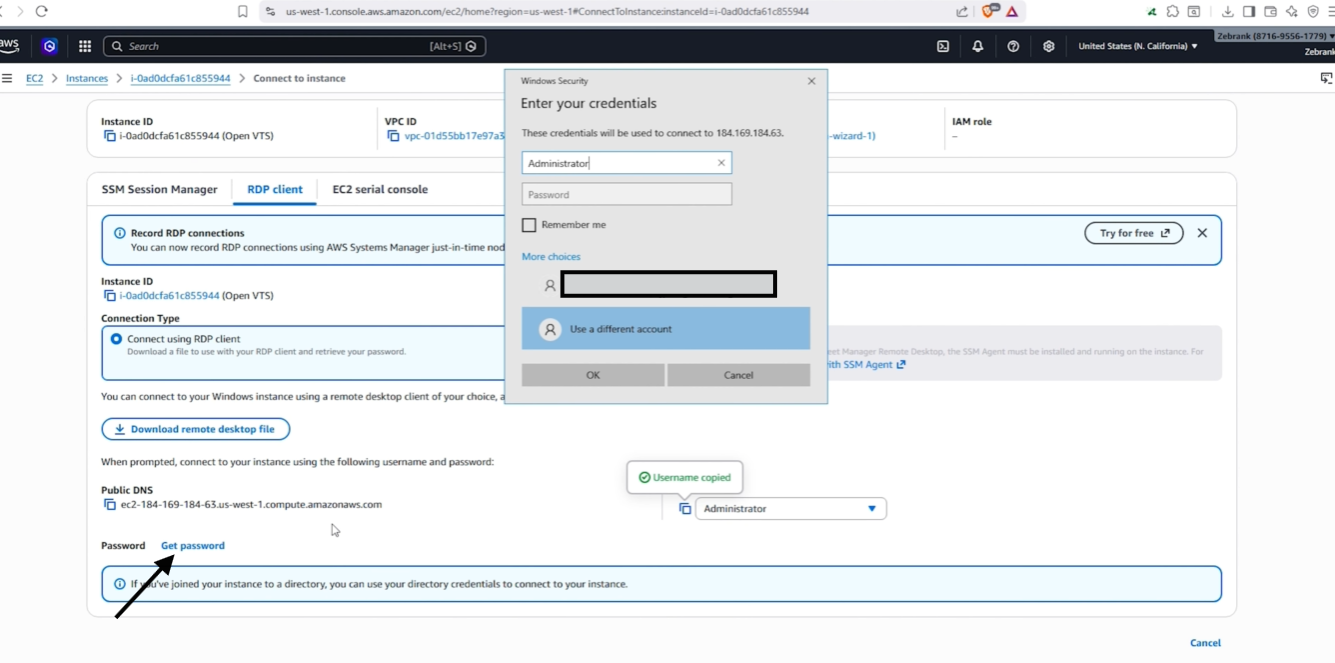
Task: Switch to EC2 serial console tab
Action: [380, 189]
